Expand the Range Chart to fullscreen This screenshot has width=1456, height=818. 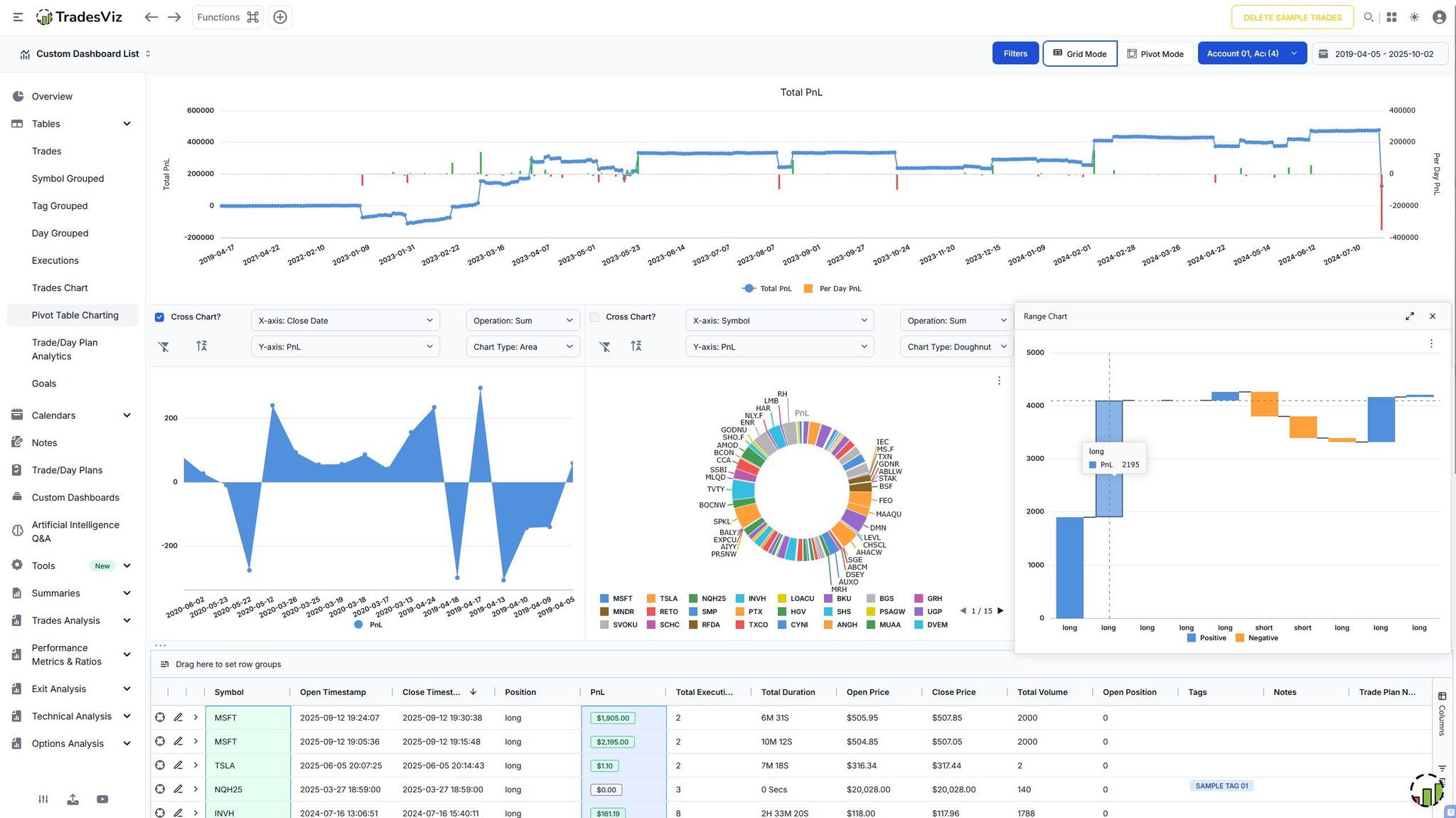pyautogui.click(x=1410, y=317)
